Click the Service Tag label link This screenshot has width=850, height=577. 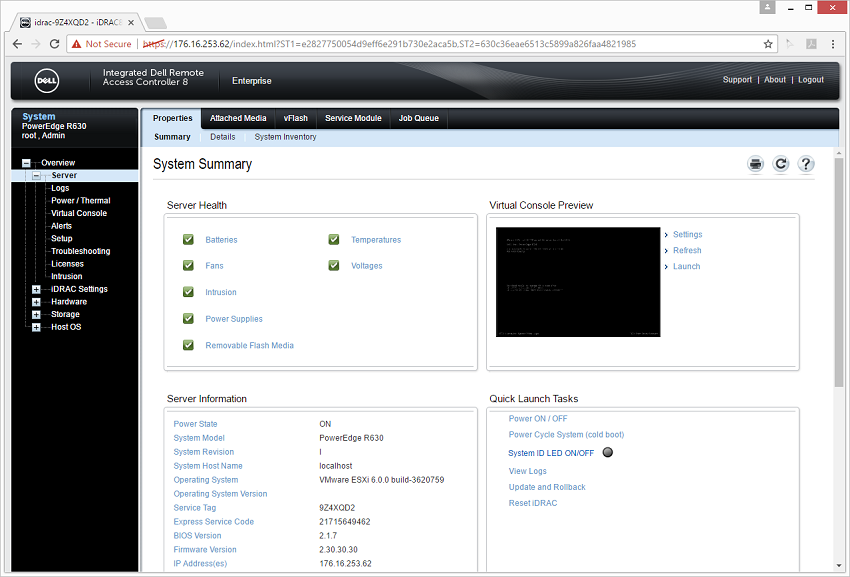[x=195, y=508]
